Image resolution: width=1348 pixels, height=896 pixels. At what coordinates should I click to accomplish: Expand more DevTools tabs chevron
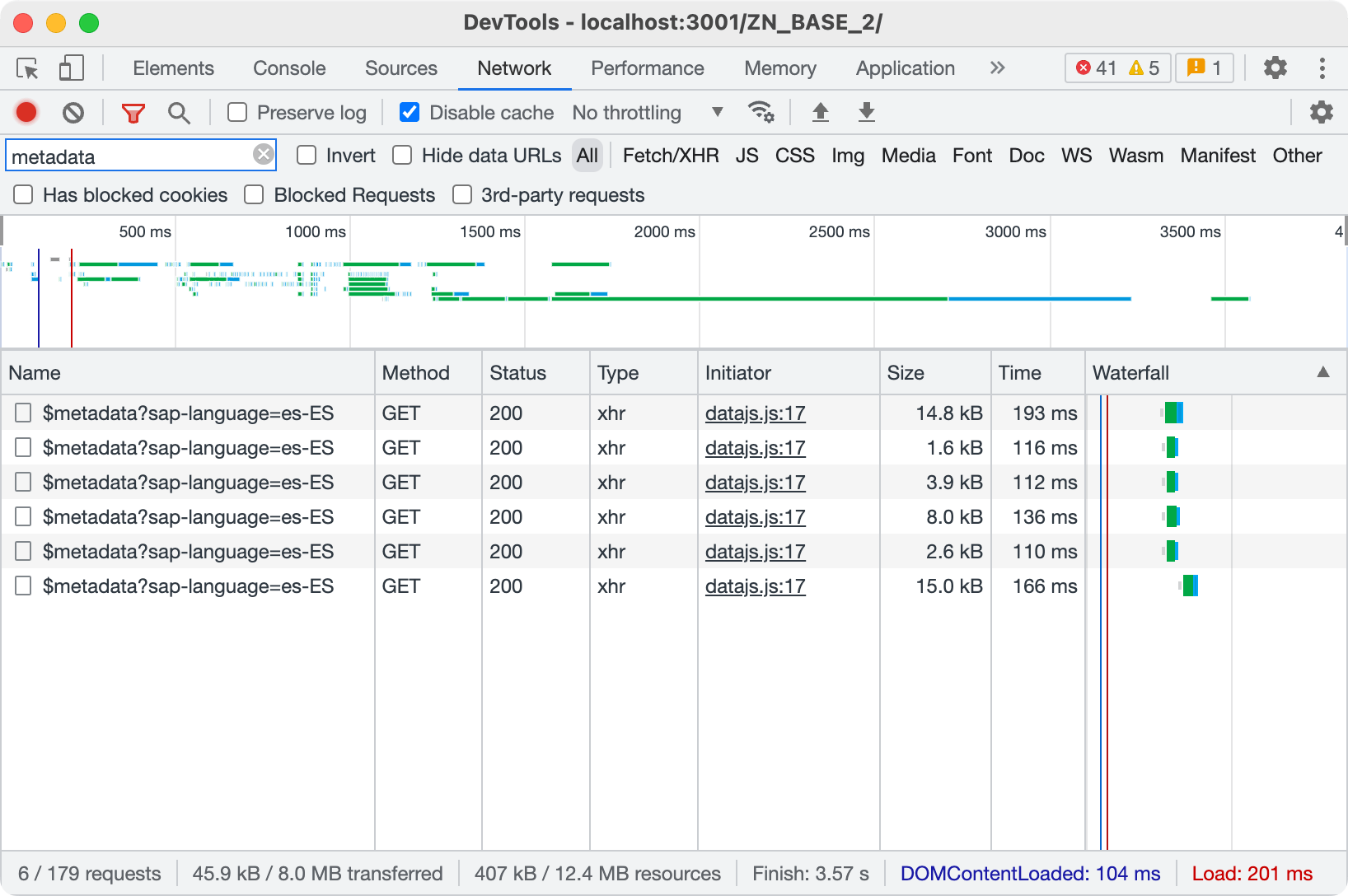click(997, 68)
